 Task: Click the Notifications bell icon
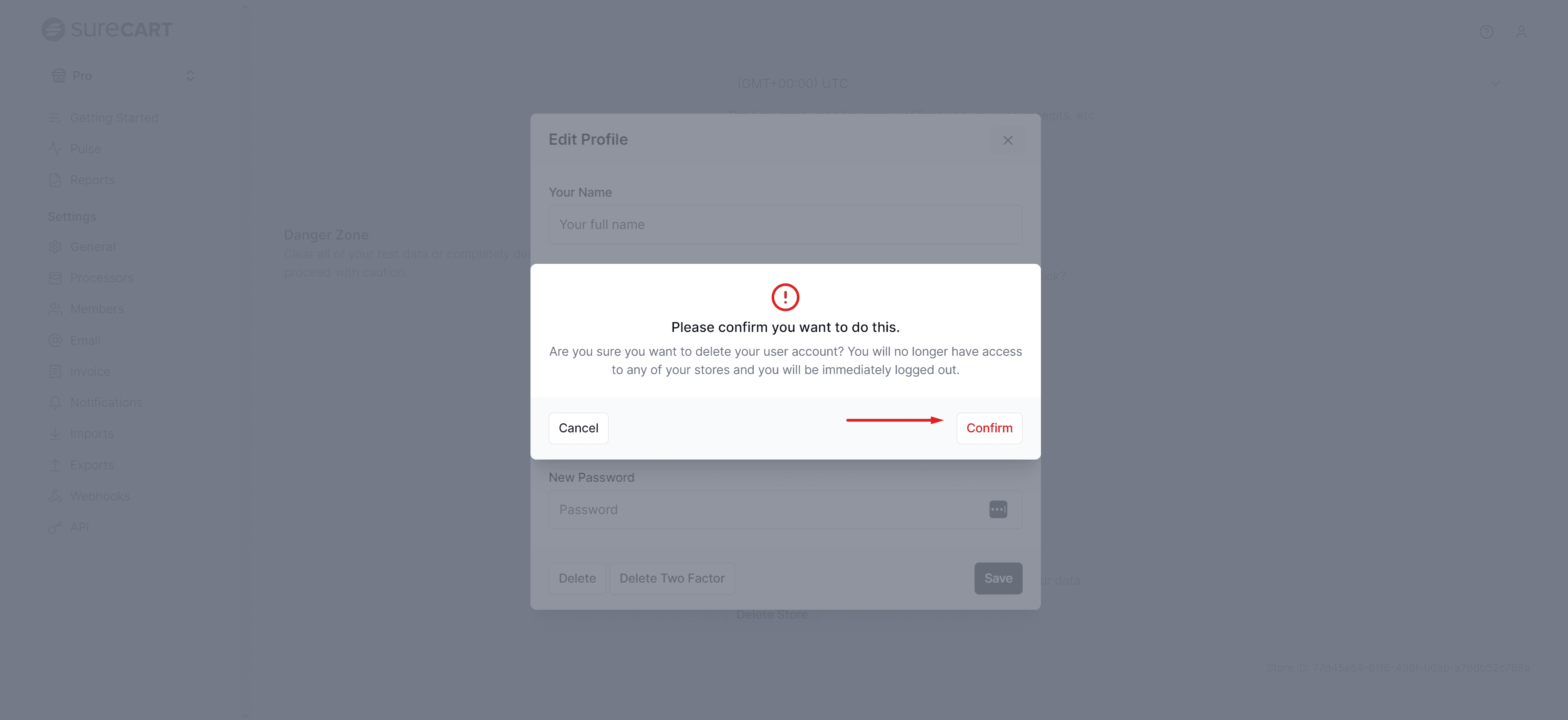tap(55, 403)
